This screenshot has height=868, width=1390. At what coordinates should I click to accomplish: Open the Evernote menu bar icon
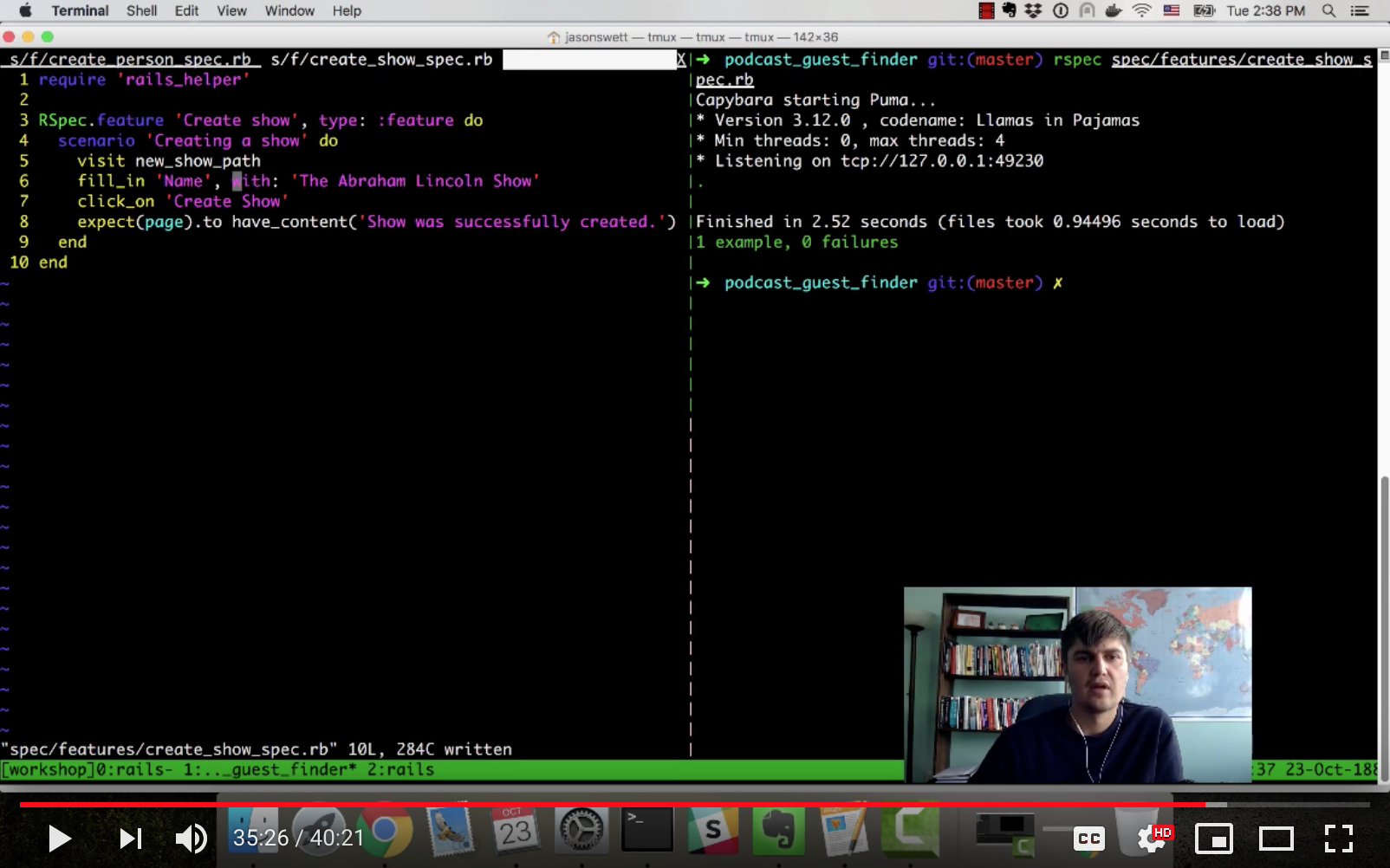(x=1010, y=10)
